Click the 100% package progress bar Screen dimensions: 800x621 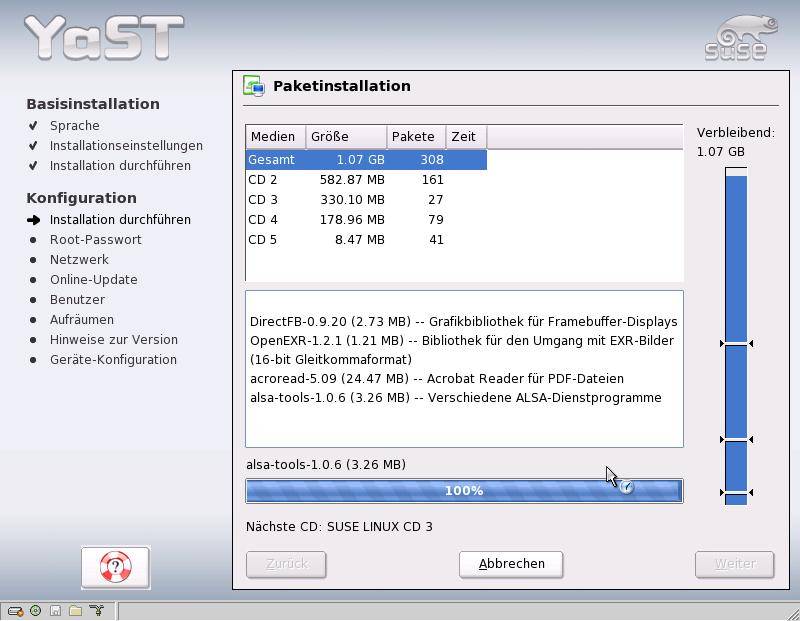[x=464, y=491]
